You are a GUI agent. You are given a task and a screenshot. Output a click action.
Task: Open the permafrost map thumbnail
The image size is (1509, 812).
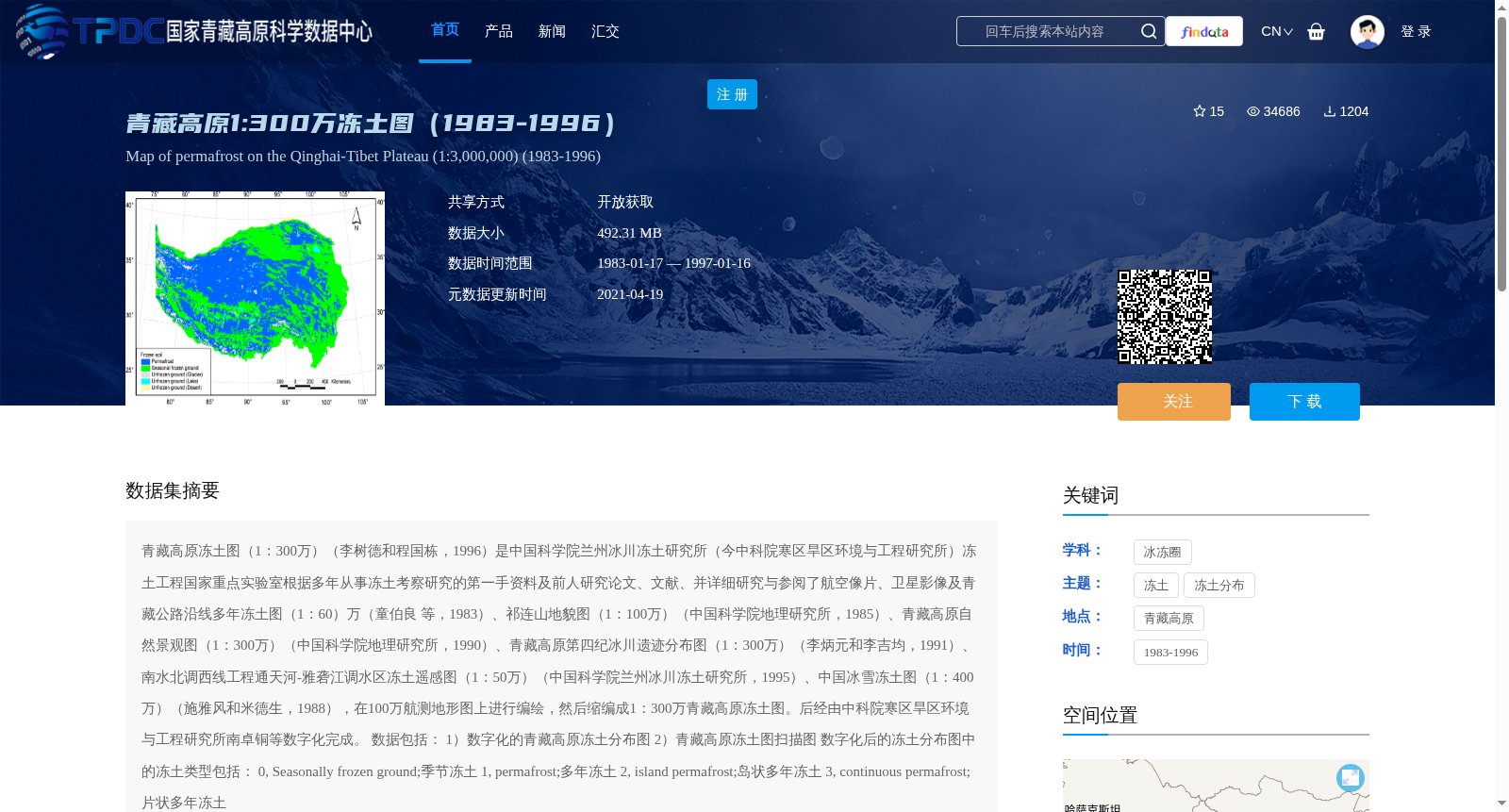[255, 298]
